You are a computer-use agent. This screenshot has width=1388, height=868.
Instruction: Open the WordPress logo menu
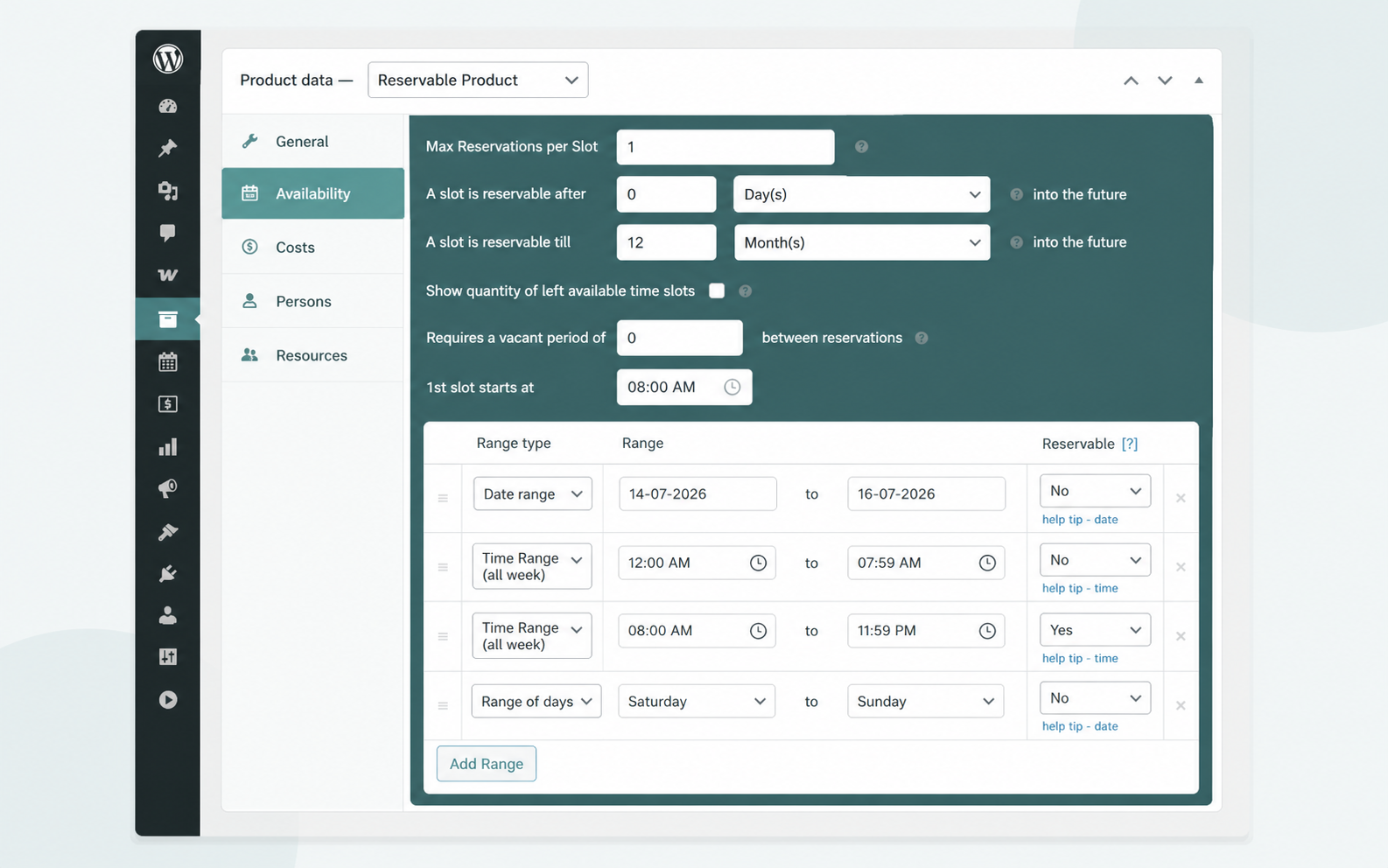tap(168, 59)
